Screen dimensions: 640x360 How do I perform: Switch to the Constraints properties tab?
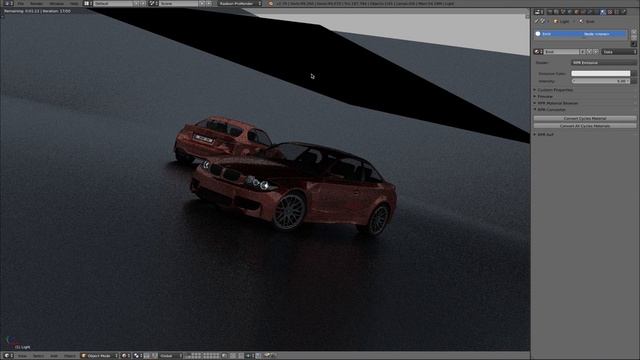pos(583,12)
